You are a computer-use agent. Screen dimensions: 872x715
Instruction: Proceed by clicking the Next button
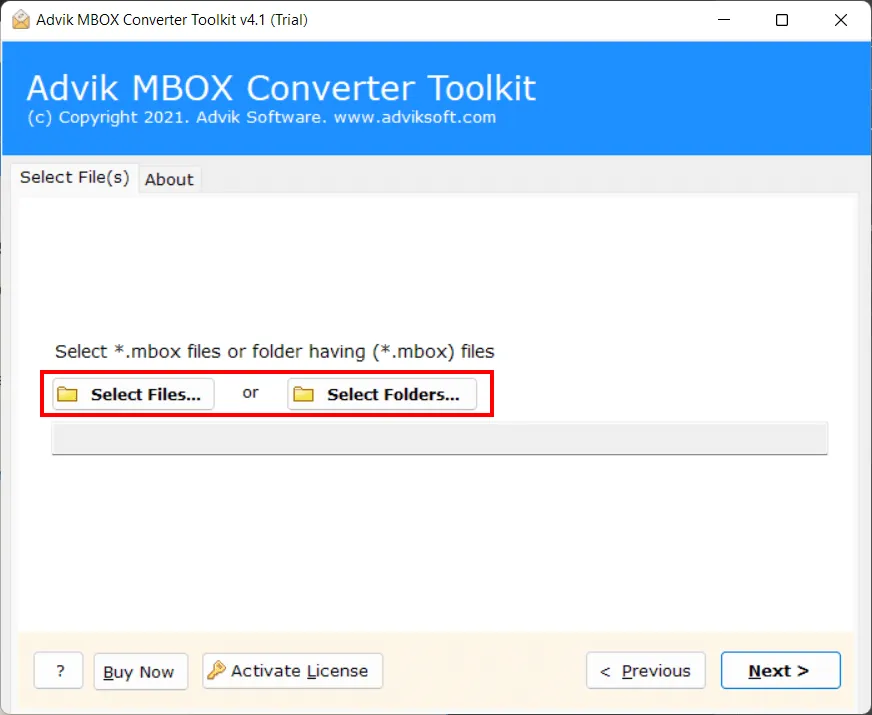click(780, 670)
